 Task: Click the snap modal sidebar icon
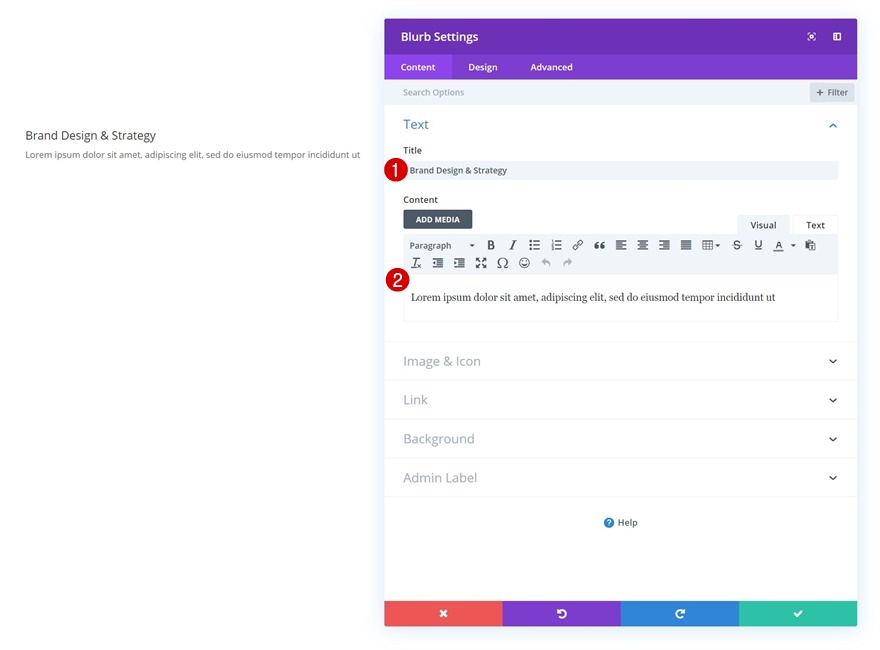click(837, 36)
